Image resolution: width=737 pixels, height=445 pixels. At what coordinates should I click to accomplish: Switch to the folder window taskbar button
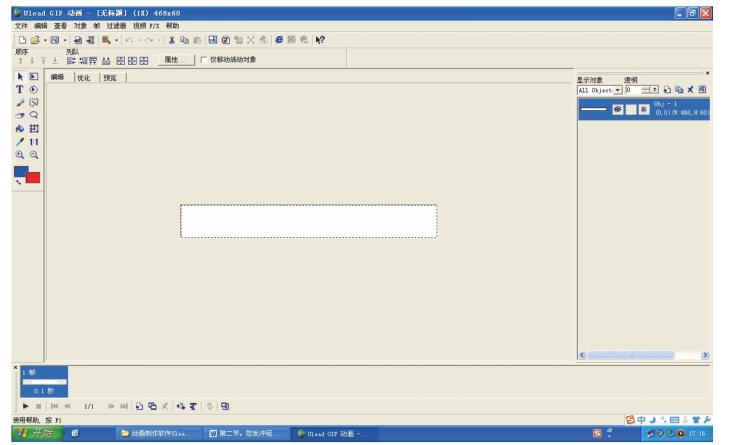tap(159, 433)
